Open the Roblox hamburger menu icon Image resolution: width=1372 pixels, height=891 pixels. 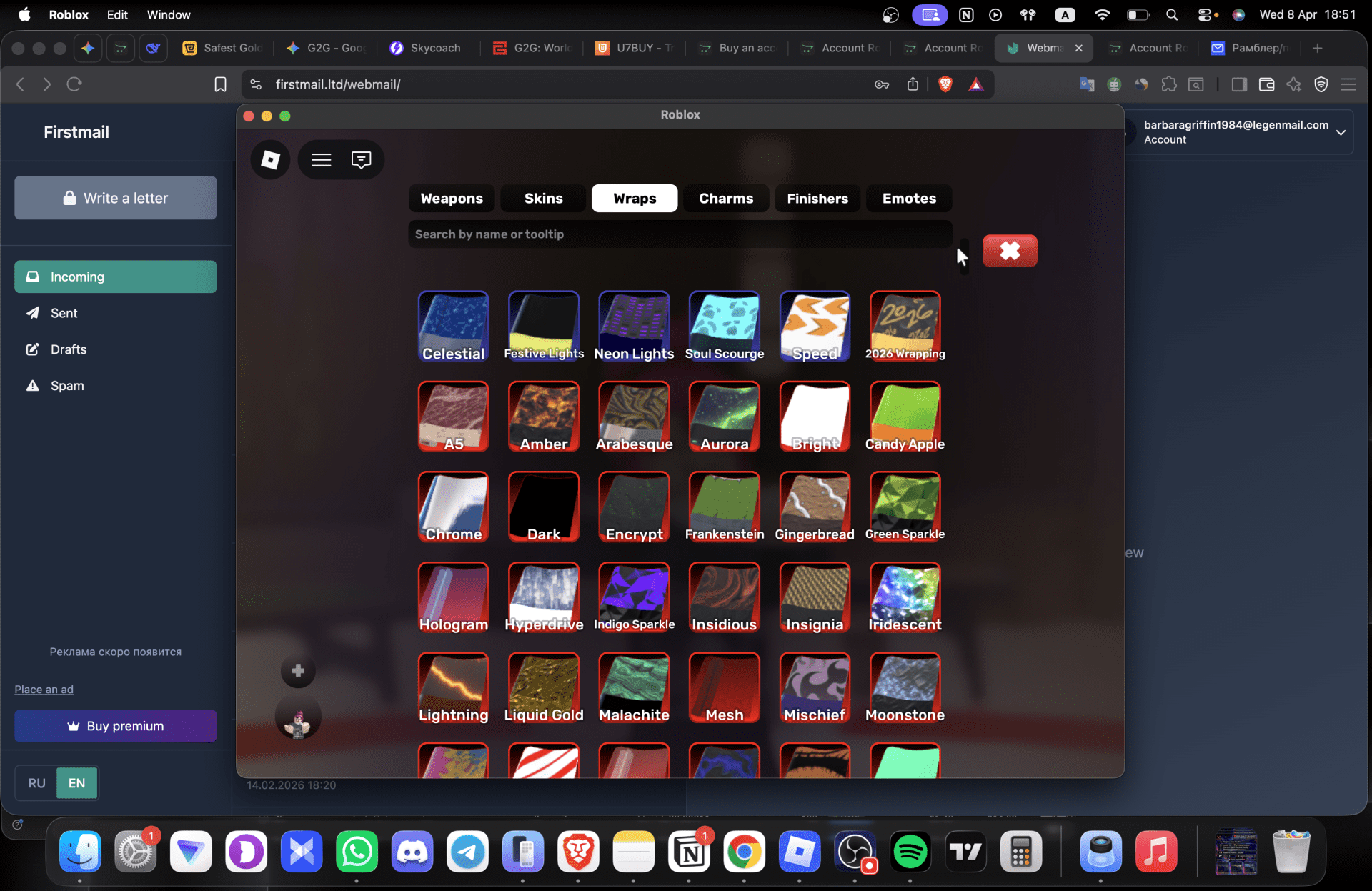click(321, 159)
